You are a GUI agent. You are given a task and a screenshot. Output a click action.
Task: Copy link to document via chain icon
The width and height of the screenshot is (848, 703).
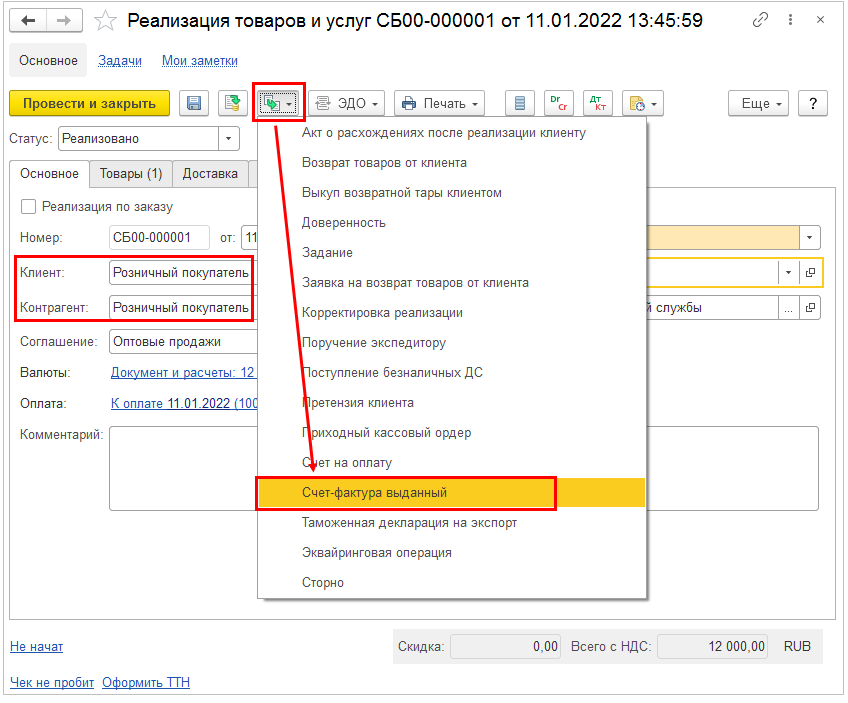(760, 20)
